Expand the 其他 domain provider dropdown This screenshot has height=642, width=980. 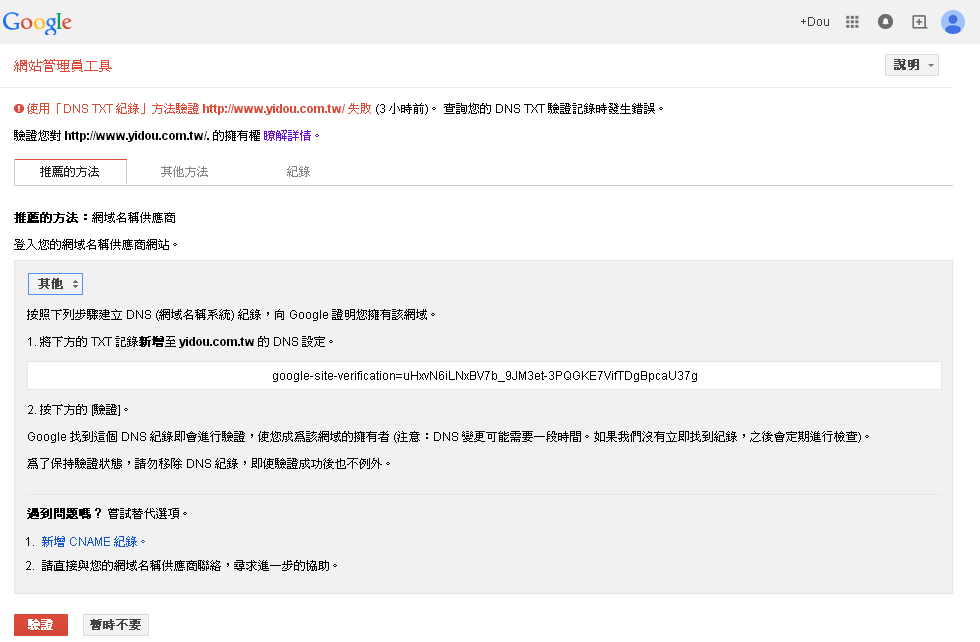[x=55, y=284]
